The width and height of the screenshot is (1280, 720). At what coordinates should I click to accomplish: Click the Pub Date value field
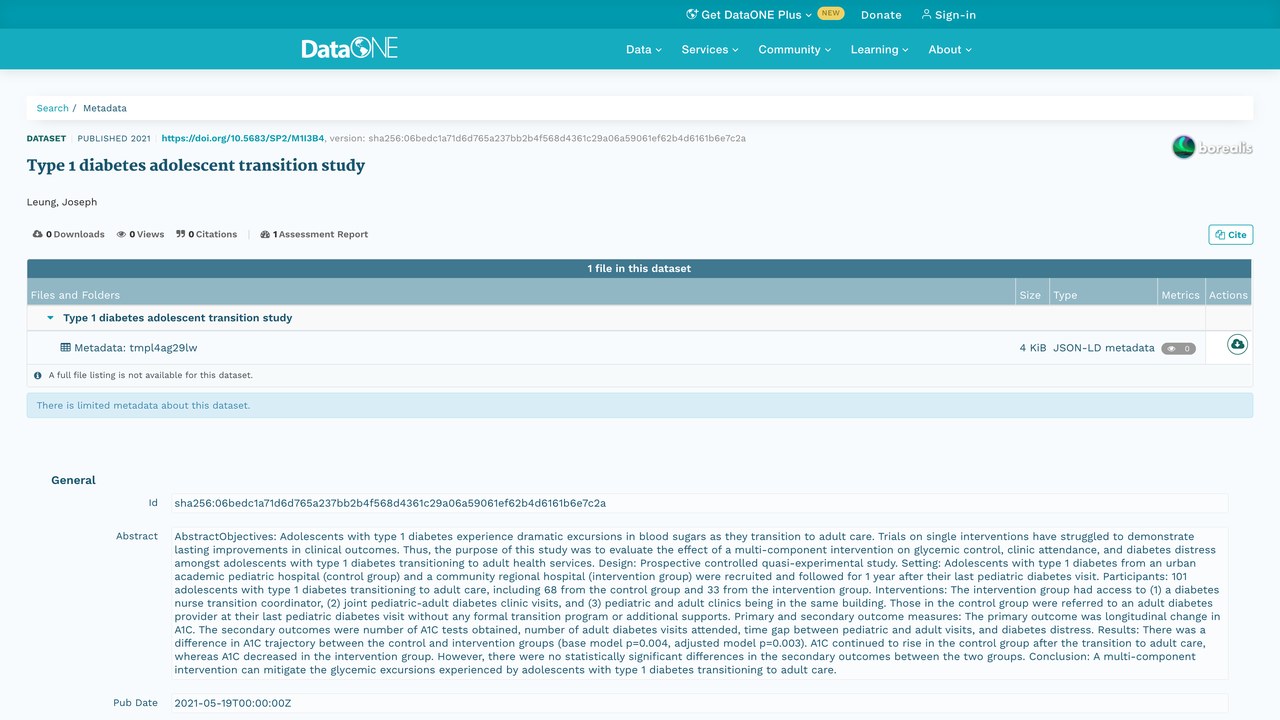click(x=699, y=703)
